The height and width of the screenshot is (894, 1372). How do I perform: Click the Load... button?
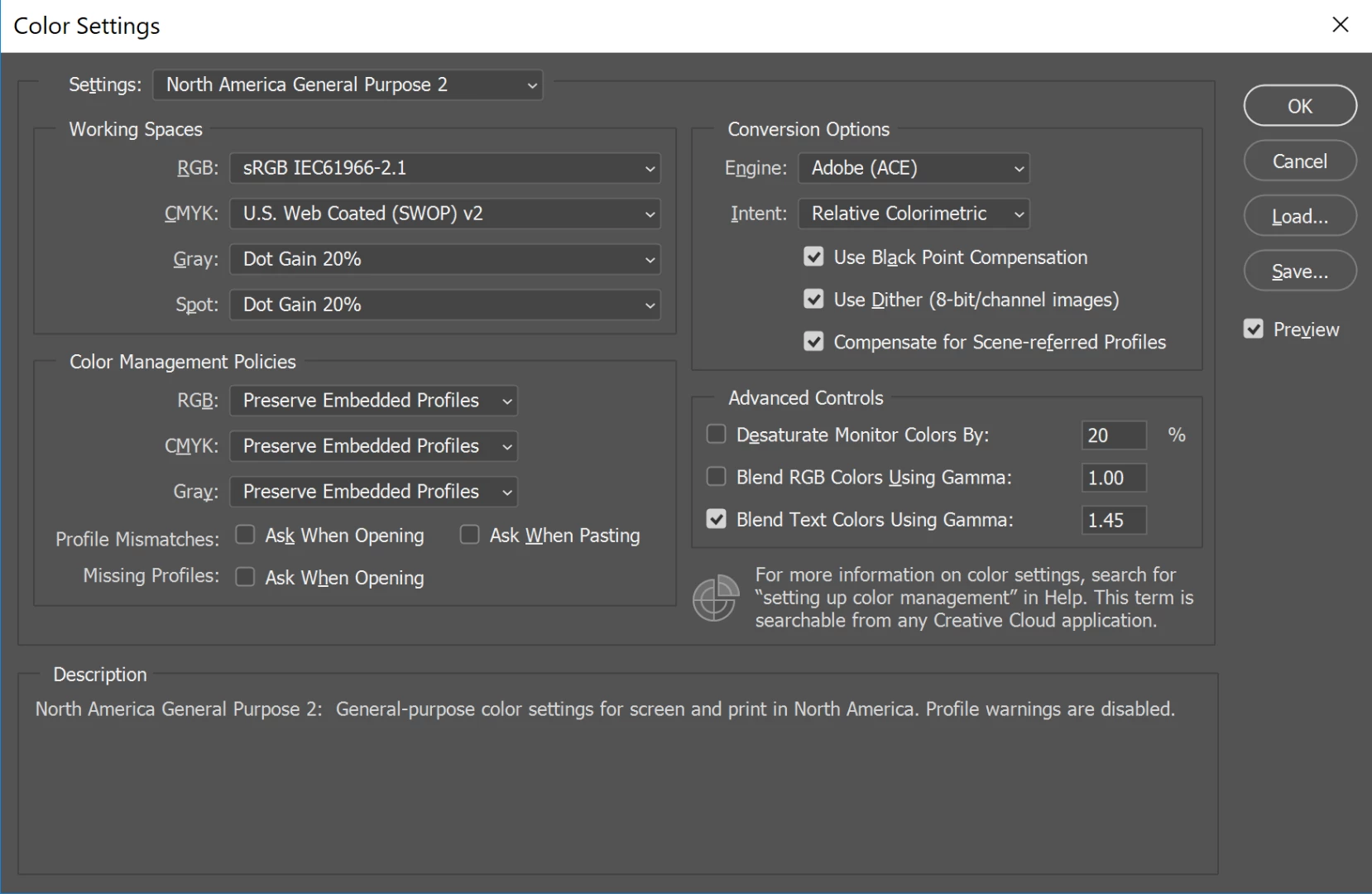click(1300, 216)
